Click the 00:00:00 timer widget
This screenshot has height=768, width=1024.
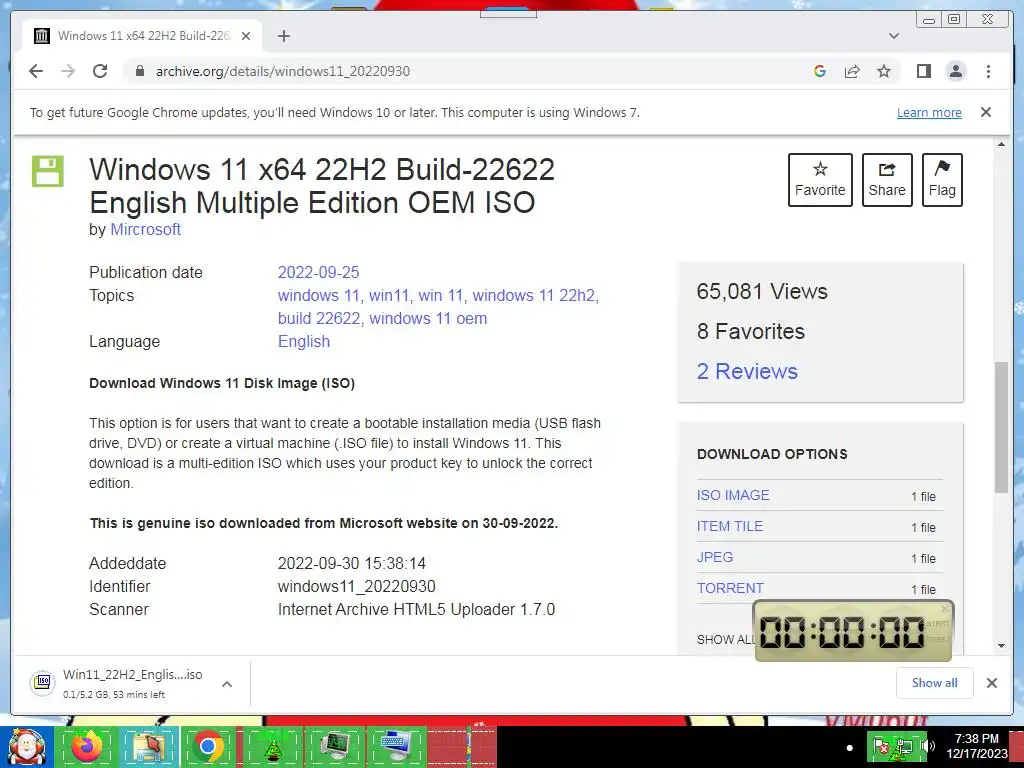853,632
